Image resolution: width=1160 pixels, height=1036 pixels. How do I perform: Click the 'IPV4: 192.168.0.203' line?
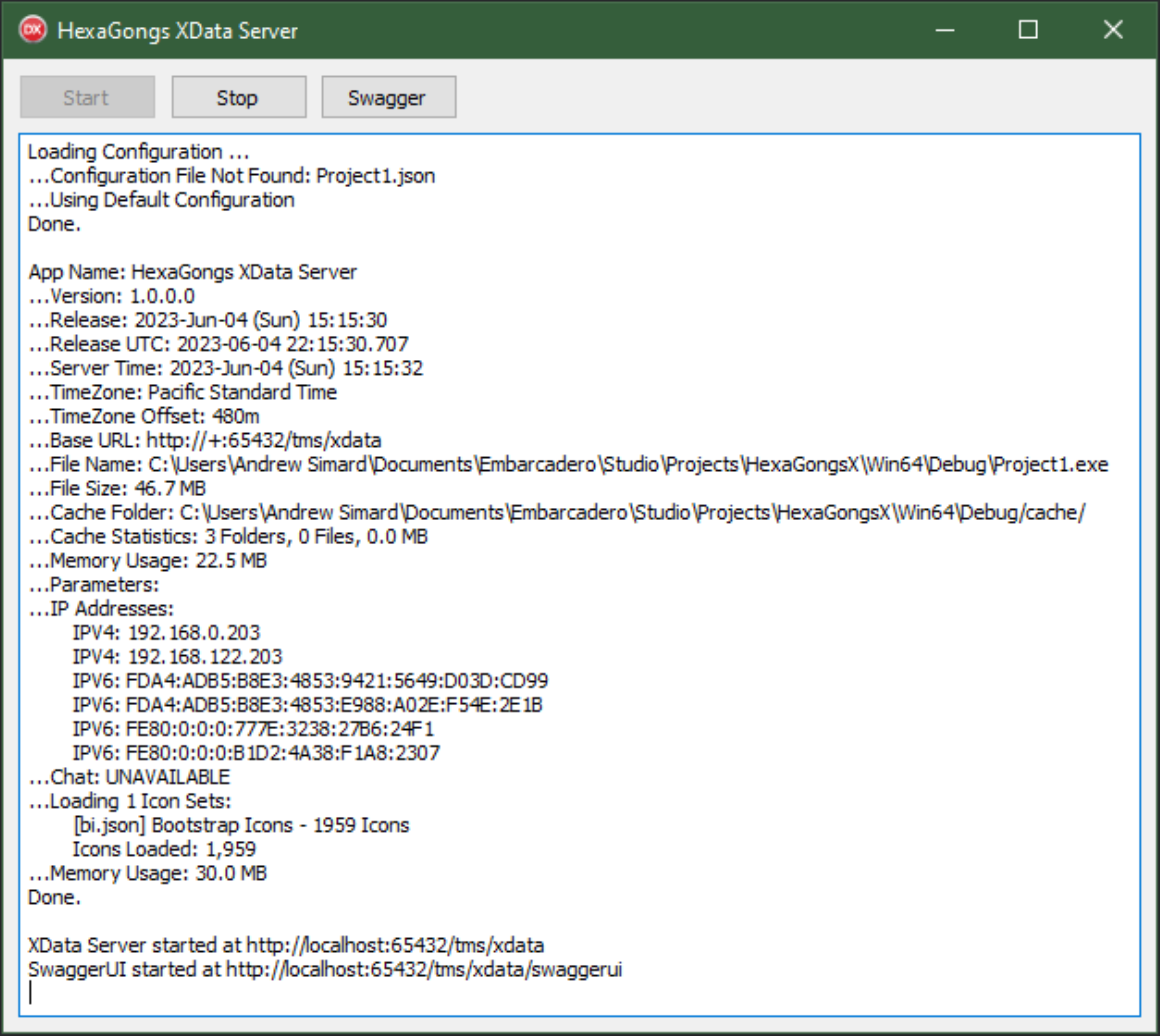[166, 633]
